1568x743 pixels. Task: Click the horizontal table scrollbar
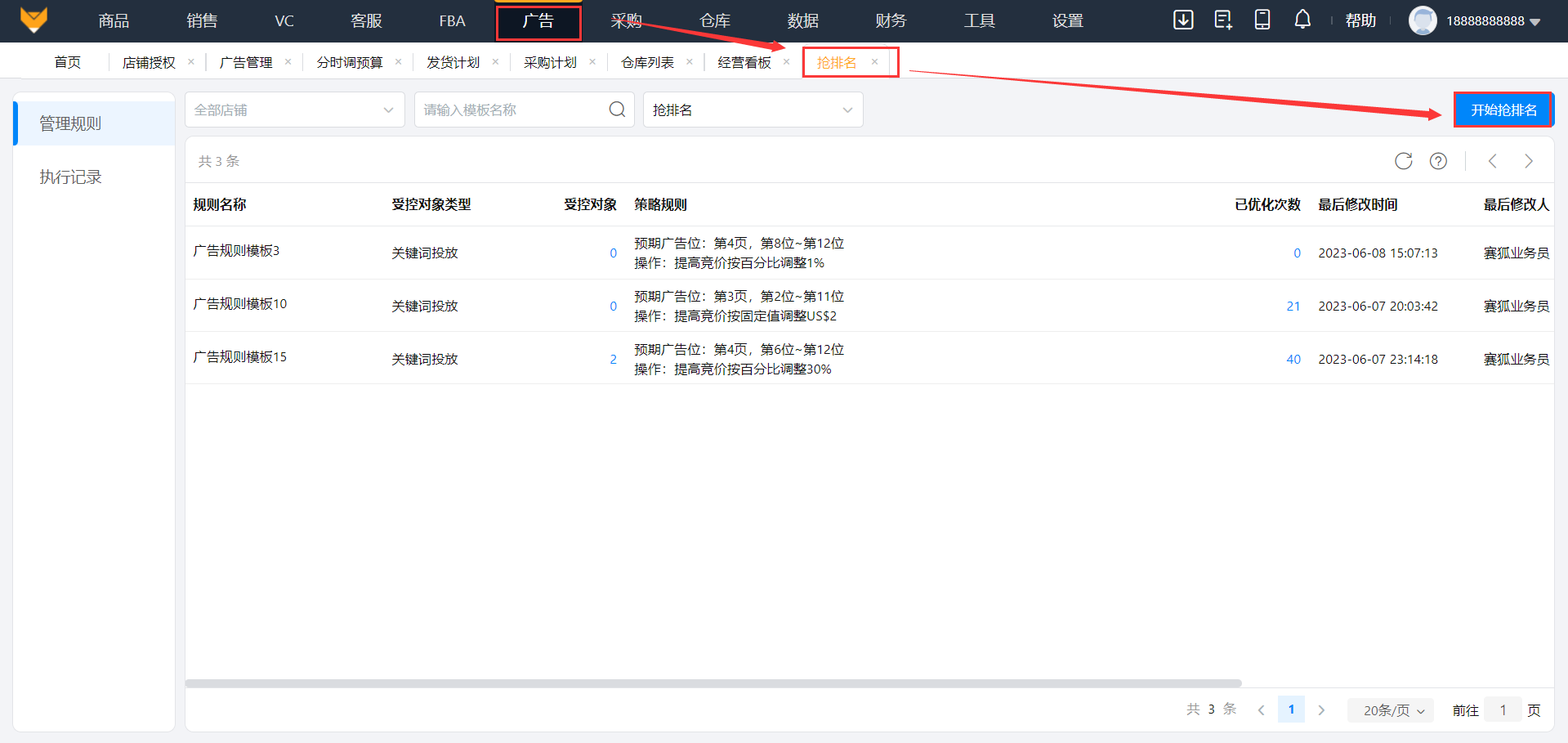713,683
